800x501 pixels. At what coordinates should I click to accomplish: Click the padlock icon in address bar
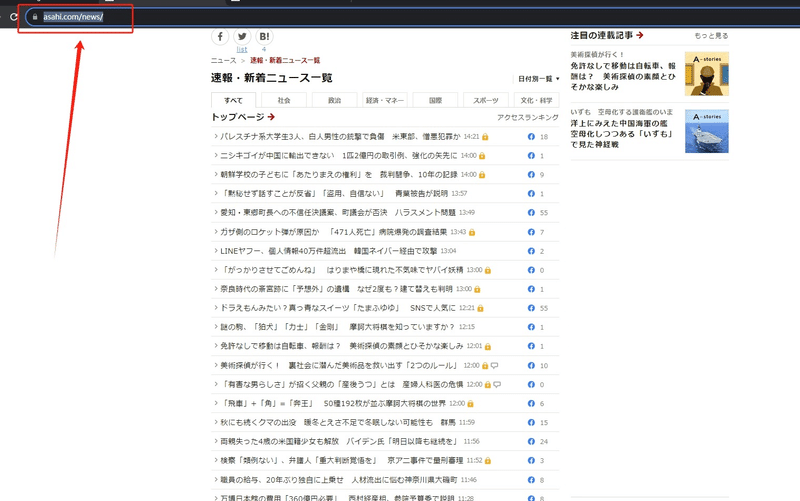(35, 17)
